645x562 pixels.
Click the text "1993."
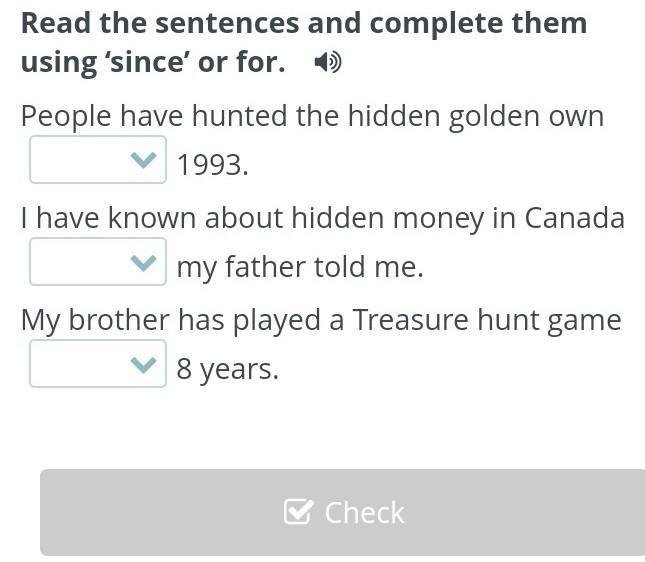click(212, 165)
